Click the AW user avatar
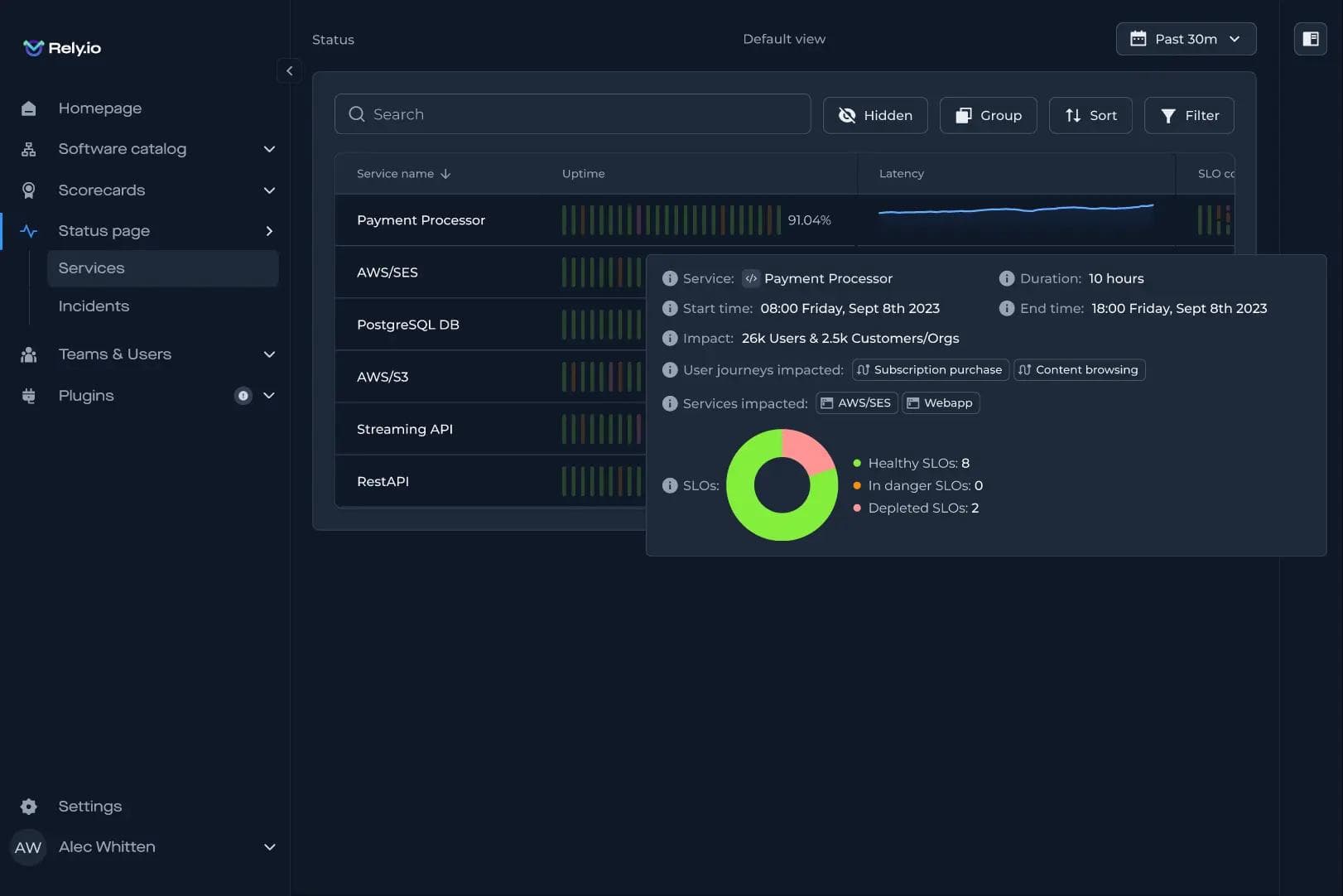This screenshot has width=1343, height=896. click(28, 847)
